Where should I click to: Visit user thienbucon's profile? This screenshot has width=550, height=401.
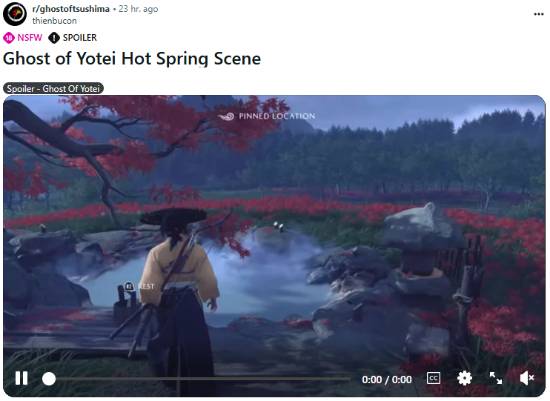tap(54, 21)
